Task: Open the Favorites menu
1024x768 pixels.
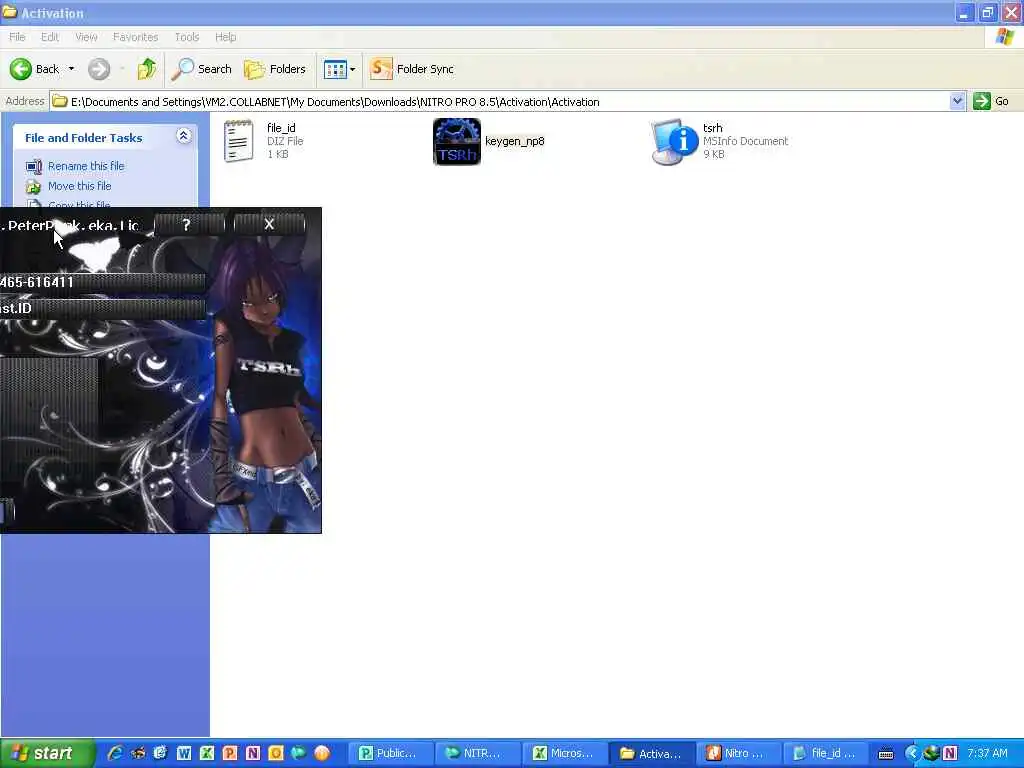Action: 135,37
